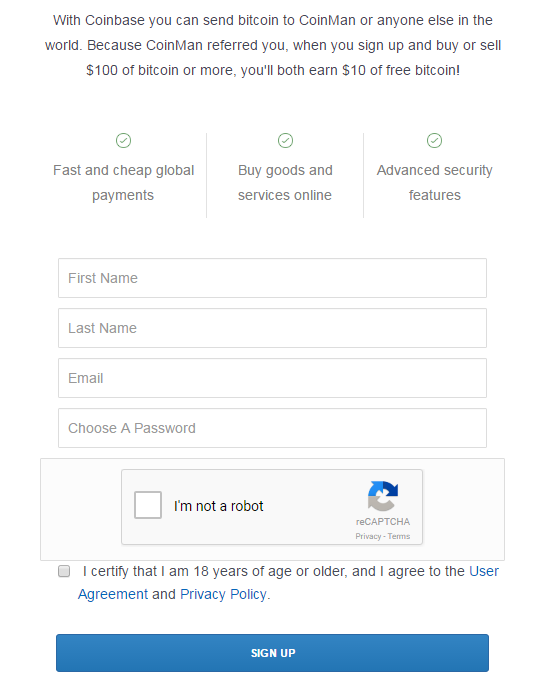Click the Advanced security features text
Screen dimensions: 540x683
435,183
